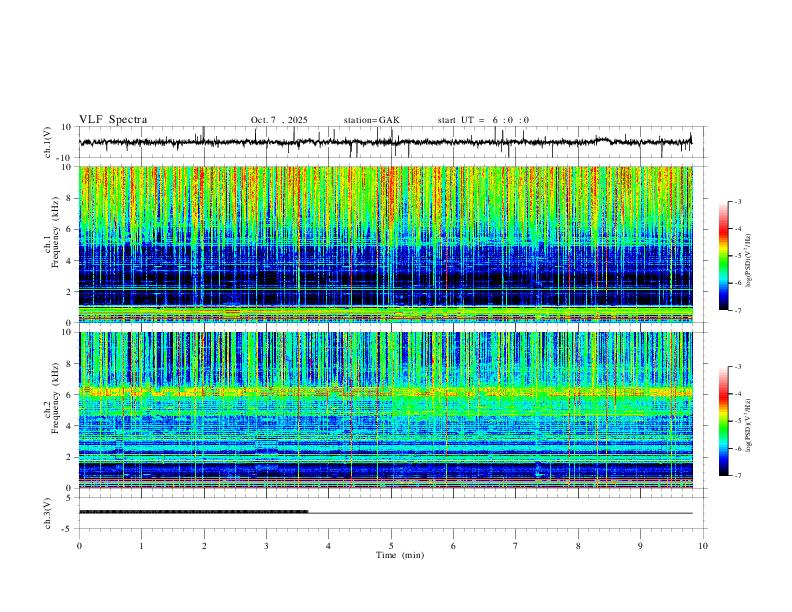
Task: Click the "-3" tick on ch.2 color bar
Action: coord(737,367)
